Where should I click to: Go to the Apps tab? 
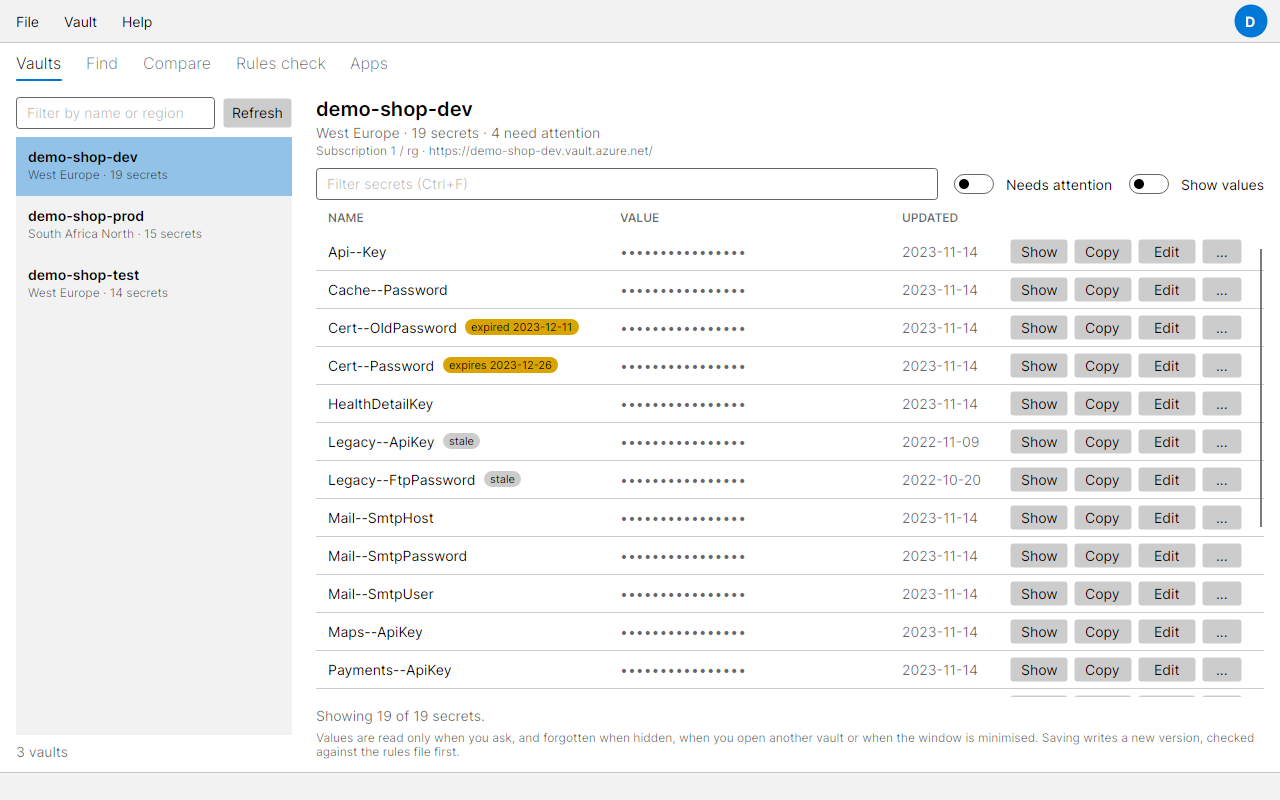[x=369, y=63]
